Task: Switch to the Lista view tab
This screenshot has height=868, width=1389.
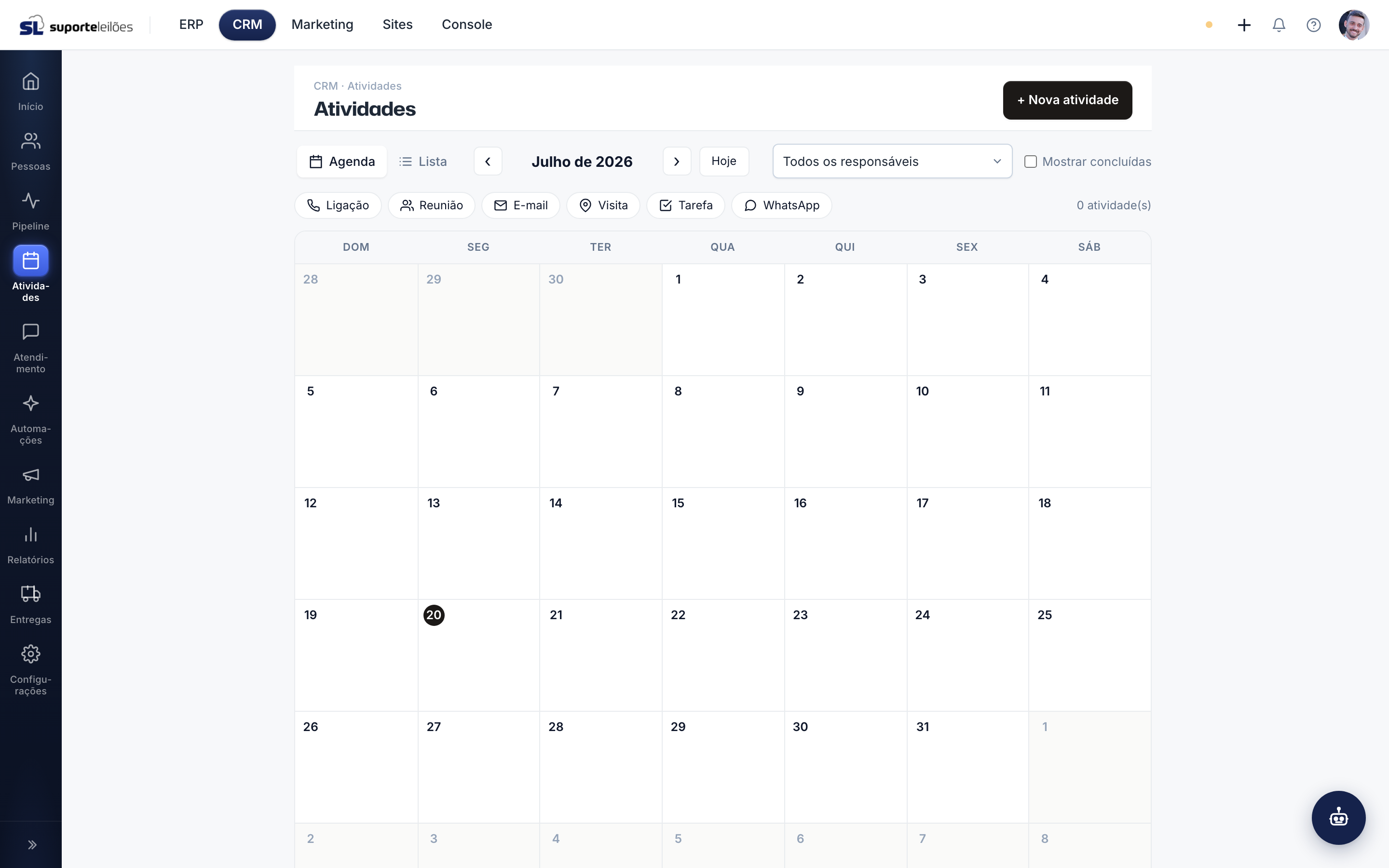Action: [423, 162]
